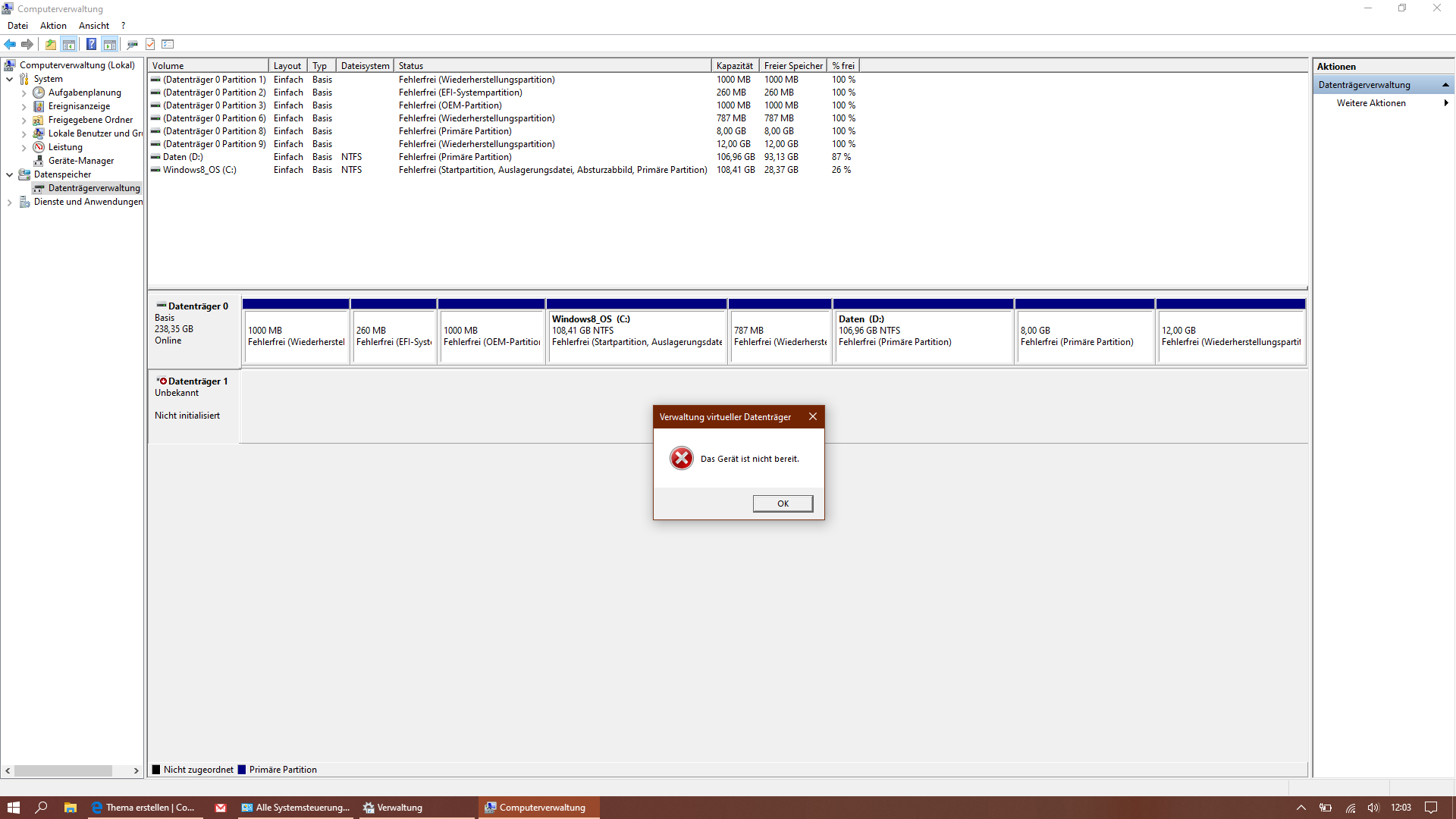
Task: Click the blue help question mark icon
Action: 91,44
